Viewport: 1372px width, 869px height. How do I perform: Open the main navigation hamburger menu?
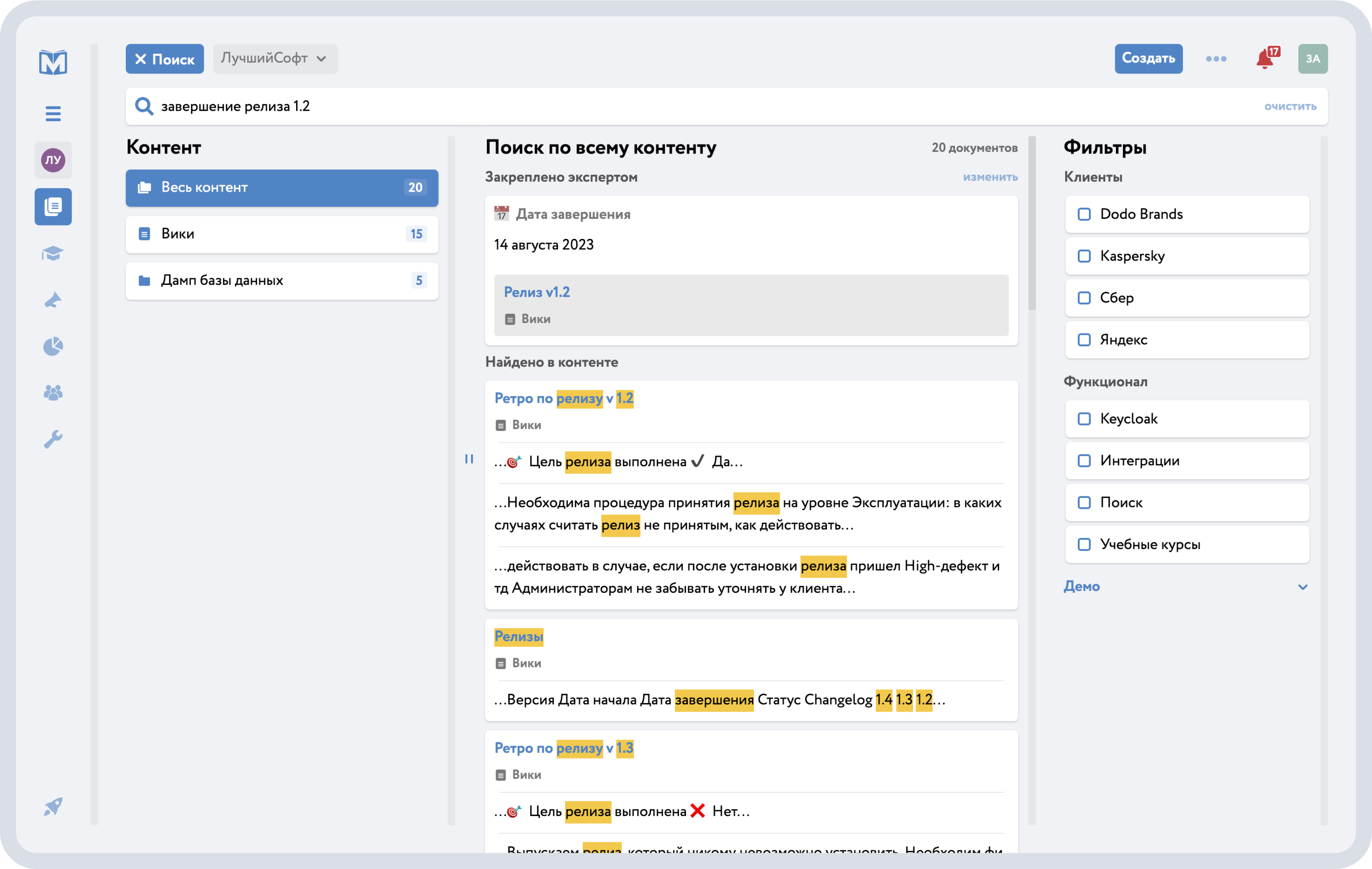pos(53,113)
